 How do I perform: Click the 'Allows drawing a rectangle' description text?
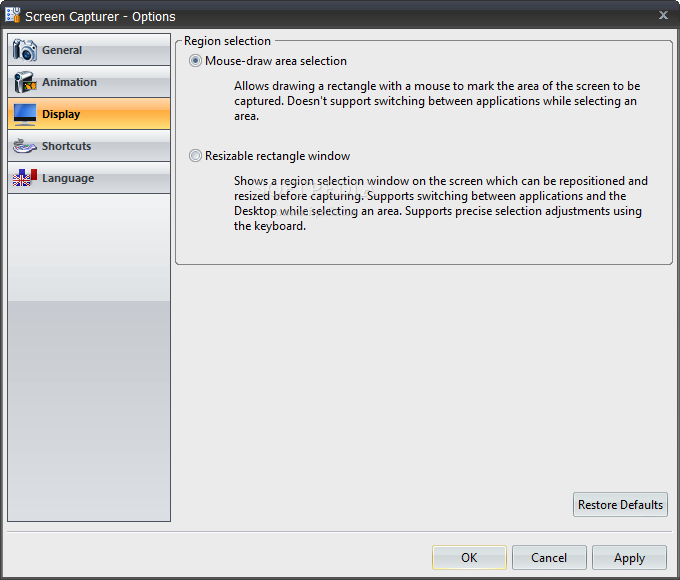tap(437, 101)
